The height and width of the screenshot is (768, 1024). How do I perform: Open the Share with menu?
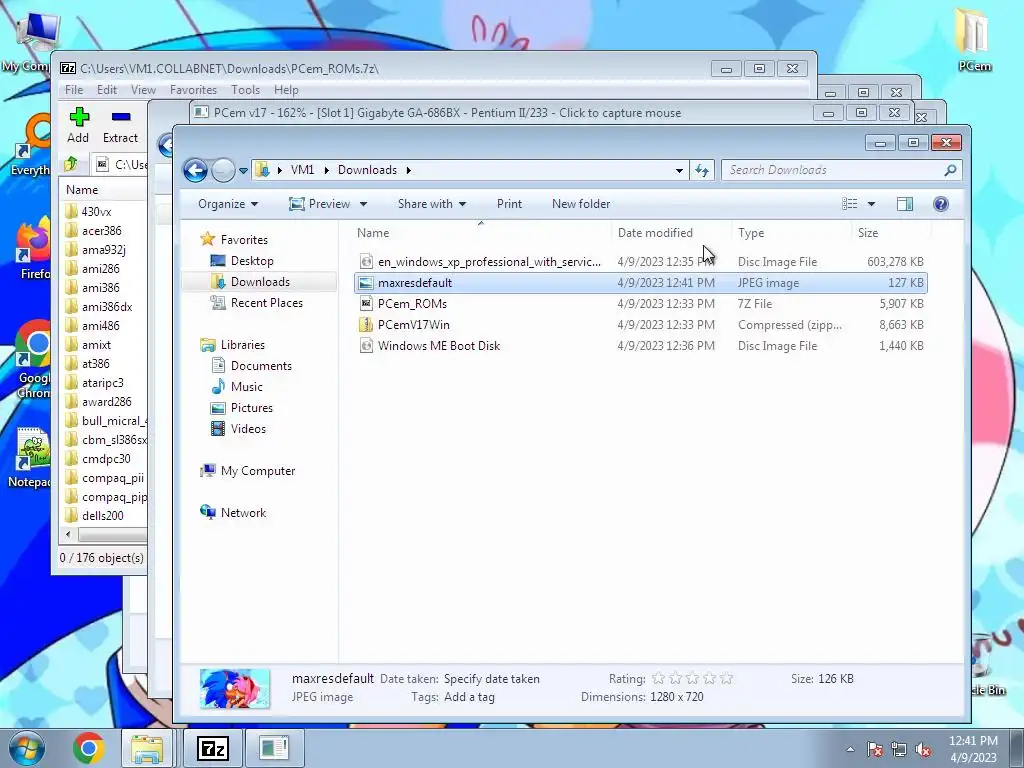pyautogui.click(x=432, y=204)
